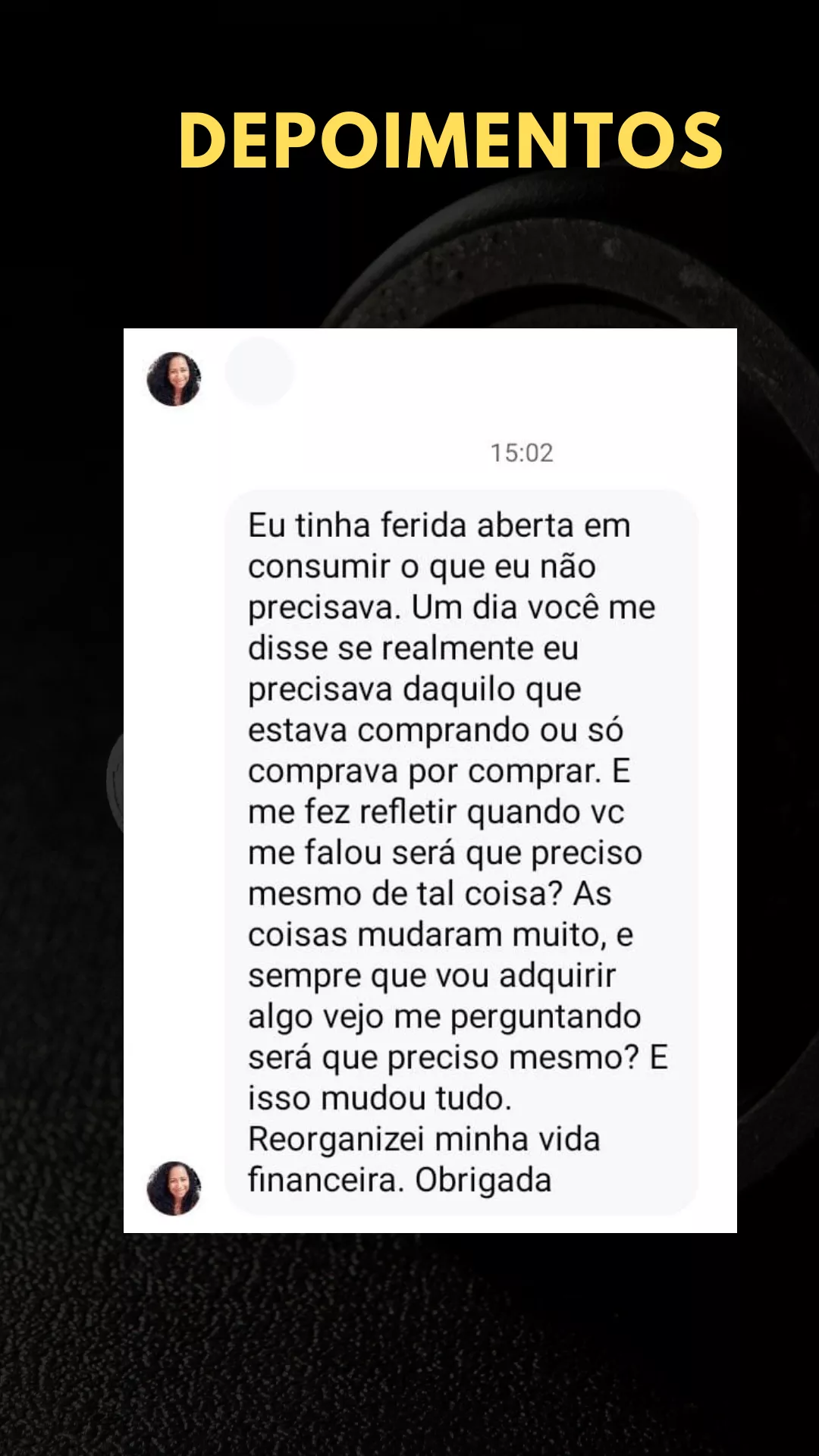Viewport: 819px width, 1456px height.
Task: Click the text 'isso mudou tudo.'
Action: (x=380, y=1099)
